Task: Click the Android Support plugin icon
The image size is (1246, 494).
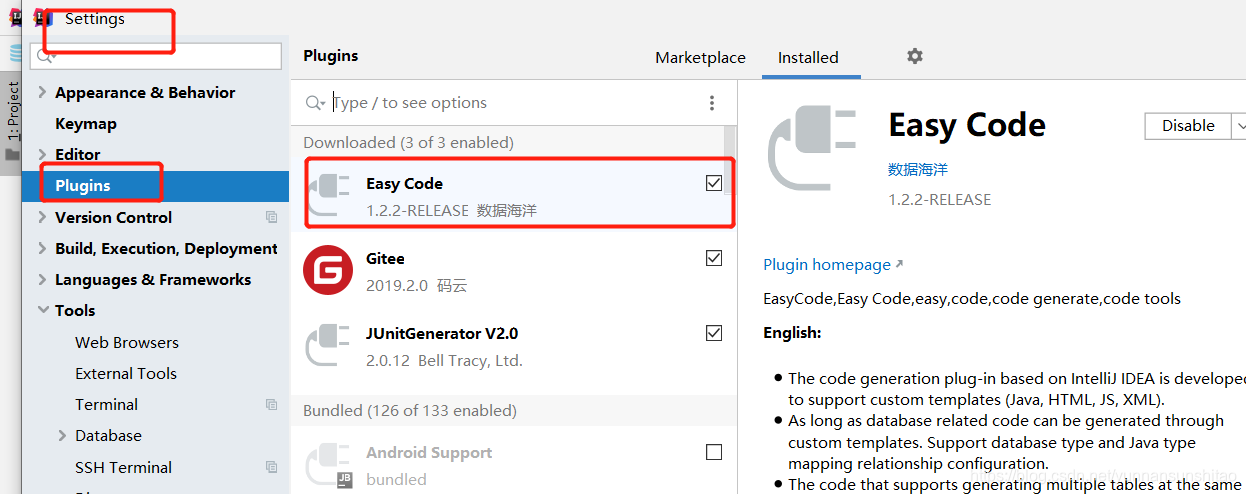Action: coord(328,464)
